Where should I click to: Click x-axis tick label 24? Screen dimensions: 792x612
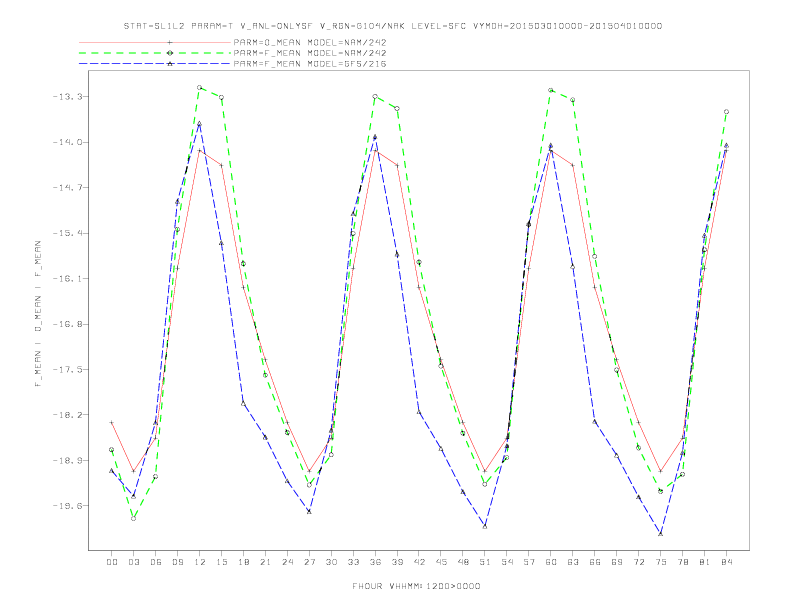[x=287, y=562]
